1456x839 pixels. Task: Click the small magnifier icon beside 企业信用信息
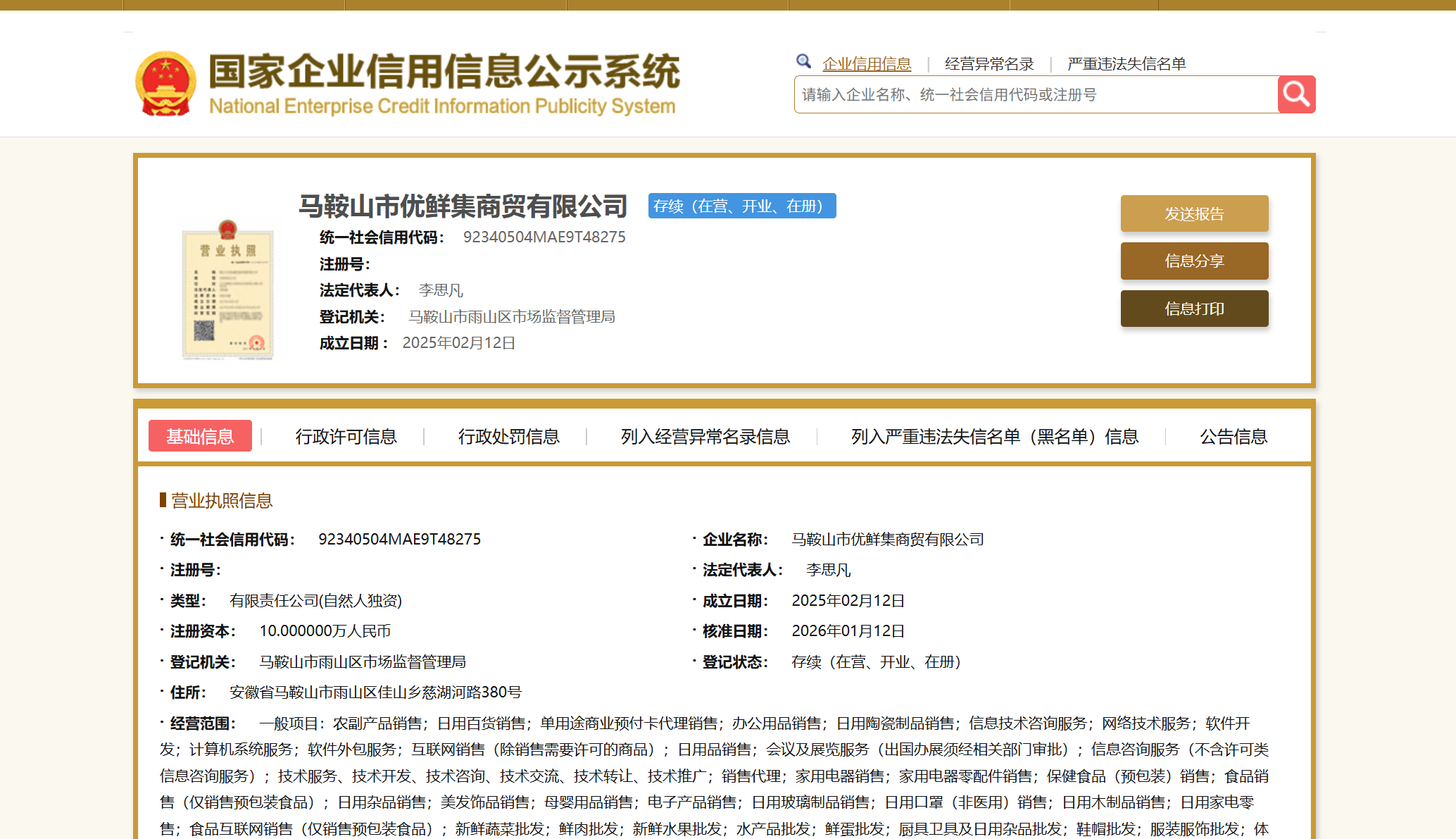803,62
